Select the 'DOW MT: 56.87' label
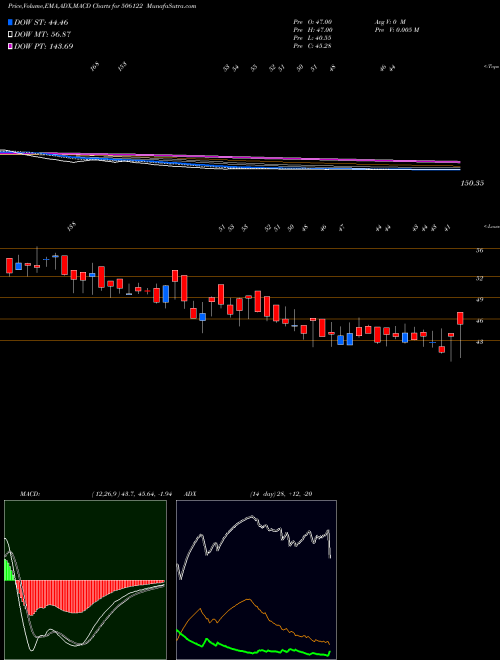This screenshot has height=660, width=500. click(42, 35)
